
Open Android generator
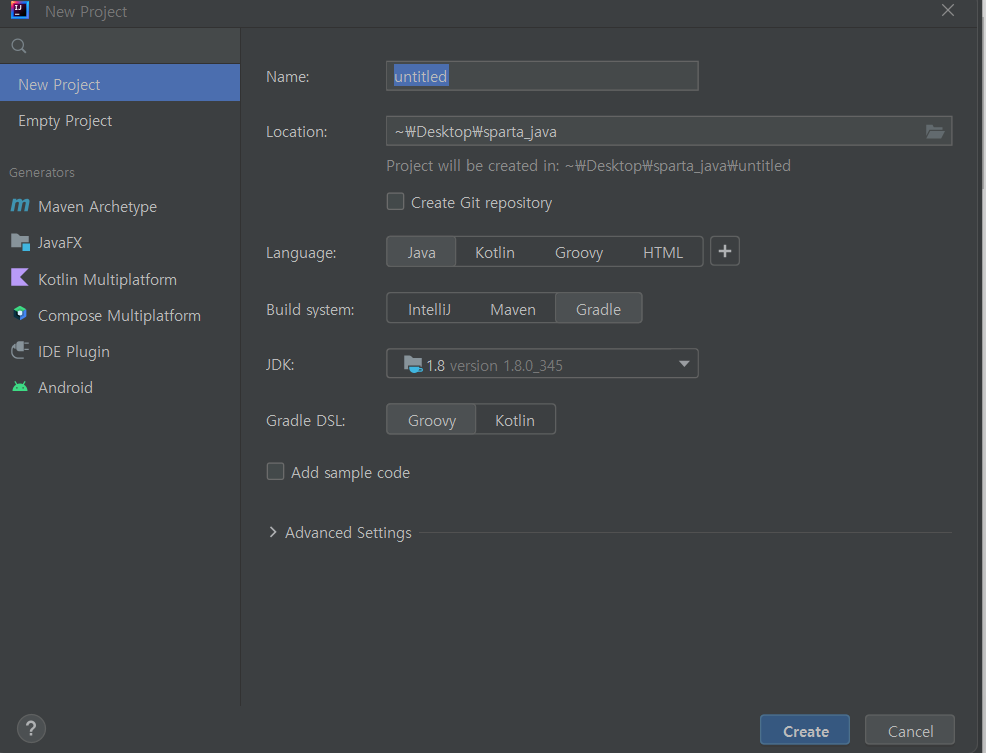[x=119, y=387]
